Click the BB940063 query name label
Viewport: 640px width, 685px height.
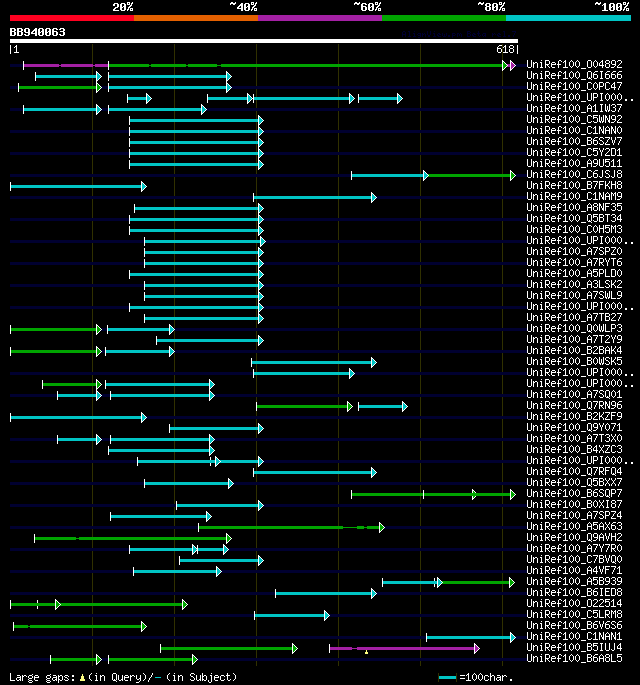pos(38,32)
